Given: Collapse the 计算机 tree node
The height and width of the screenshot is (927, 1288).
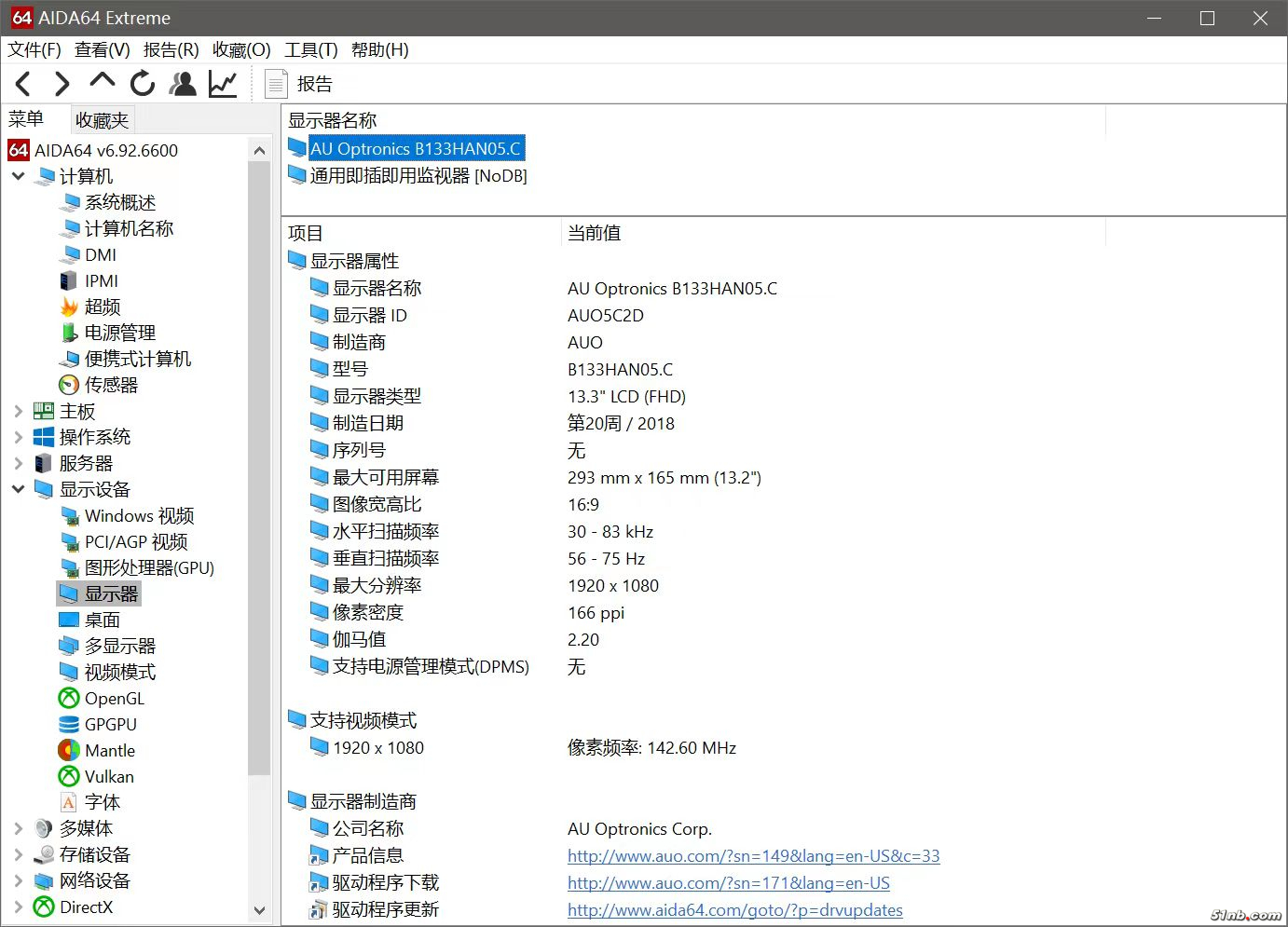Looking at the screenshot, I should pyautogui.click(x=18, y=176).
